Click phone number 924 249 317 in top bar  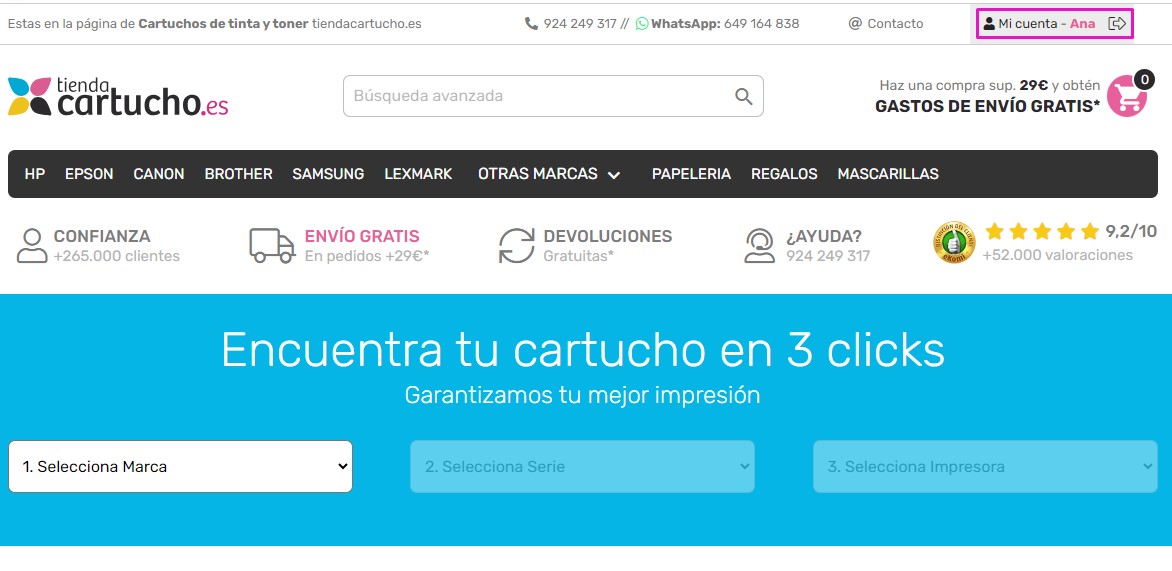[x=580, y=23]
